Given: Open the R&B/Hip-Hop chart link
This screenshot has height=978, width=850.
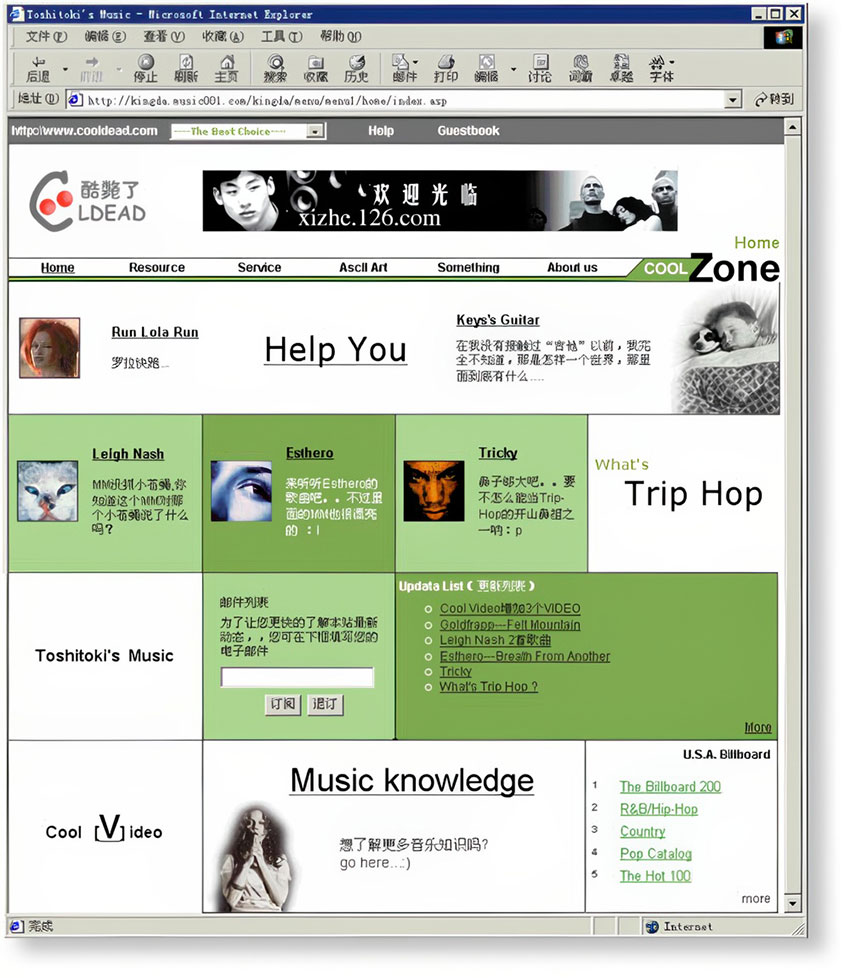Looking at the screenshot, I should point(659,810).
